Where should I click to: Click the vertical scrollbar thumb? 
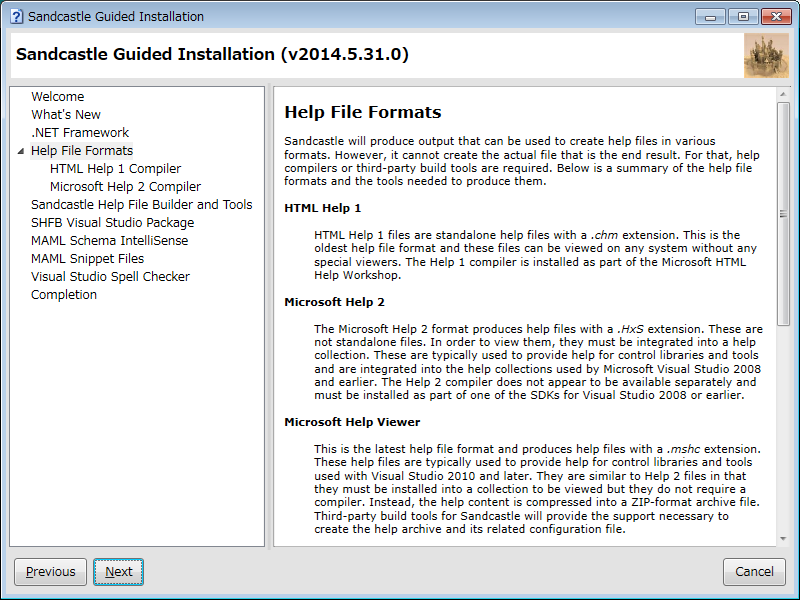783,214
